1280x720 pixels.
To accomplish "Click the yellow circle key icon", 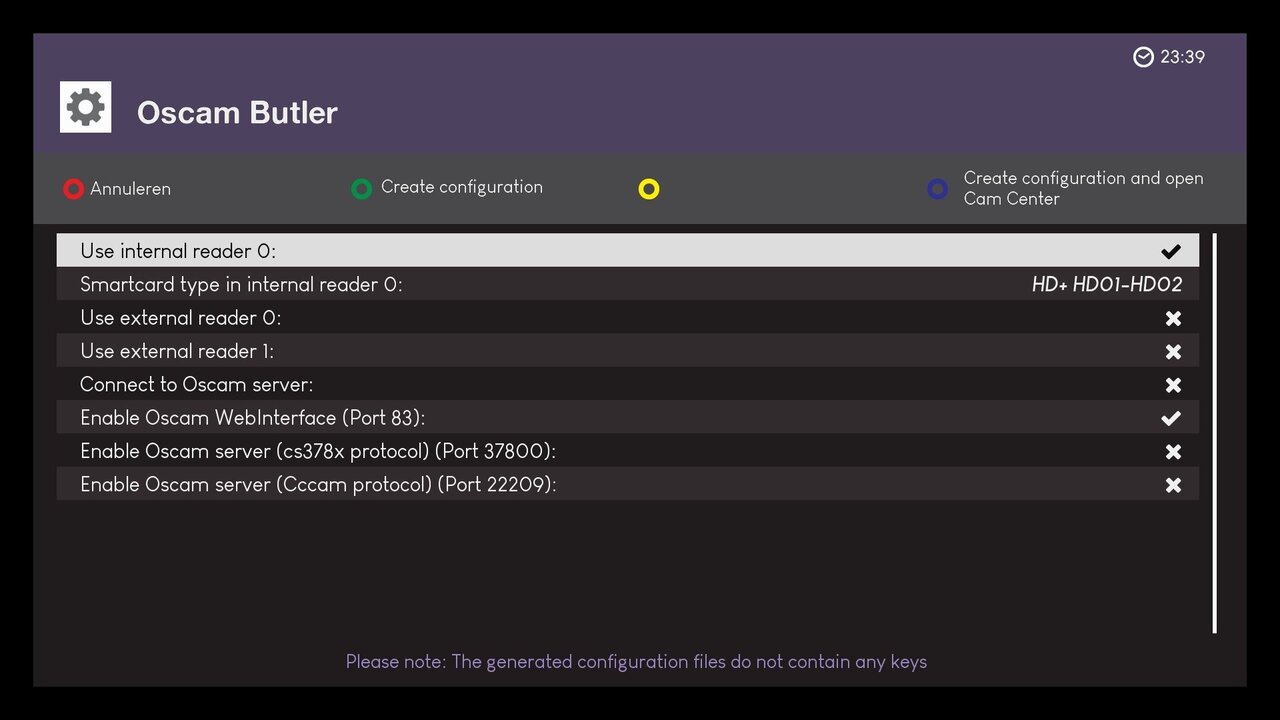I will [649, 189].
